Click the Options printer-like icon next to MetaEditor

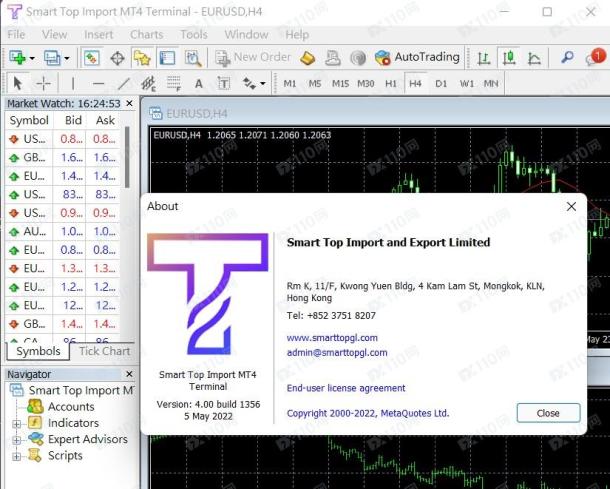(x=333, y=58)
